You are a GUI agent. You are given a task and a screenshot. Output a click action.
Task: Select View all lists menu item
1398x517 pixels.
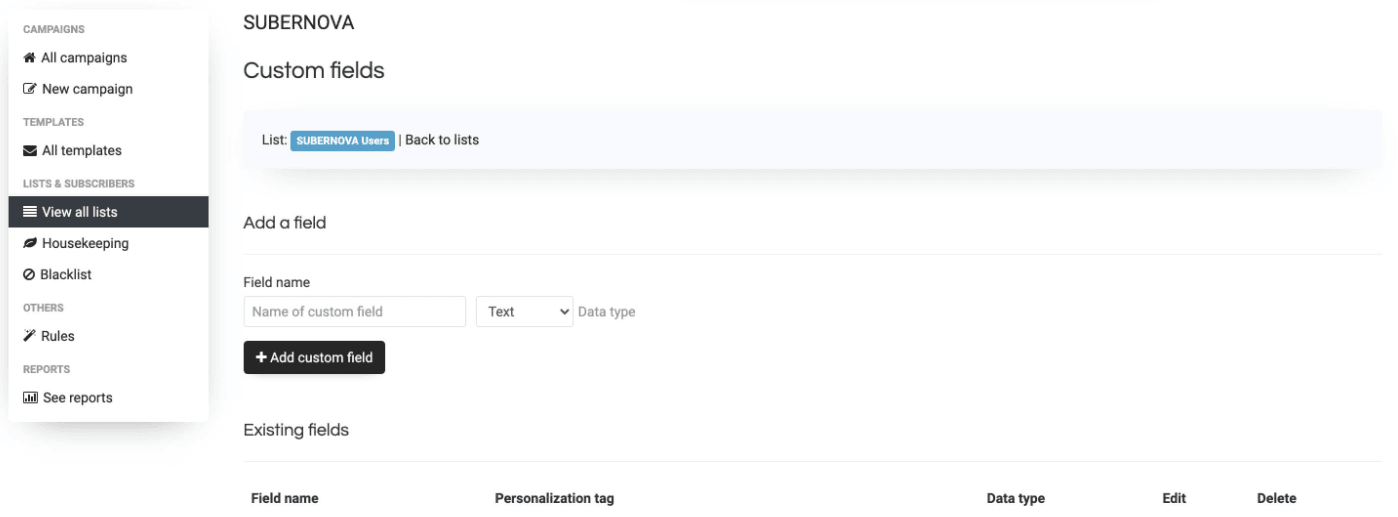pos(108,212)
